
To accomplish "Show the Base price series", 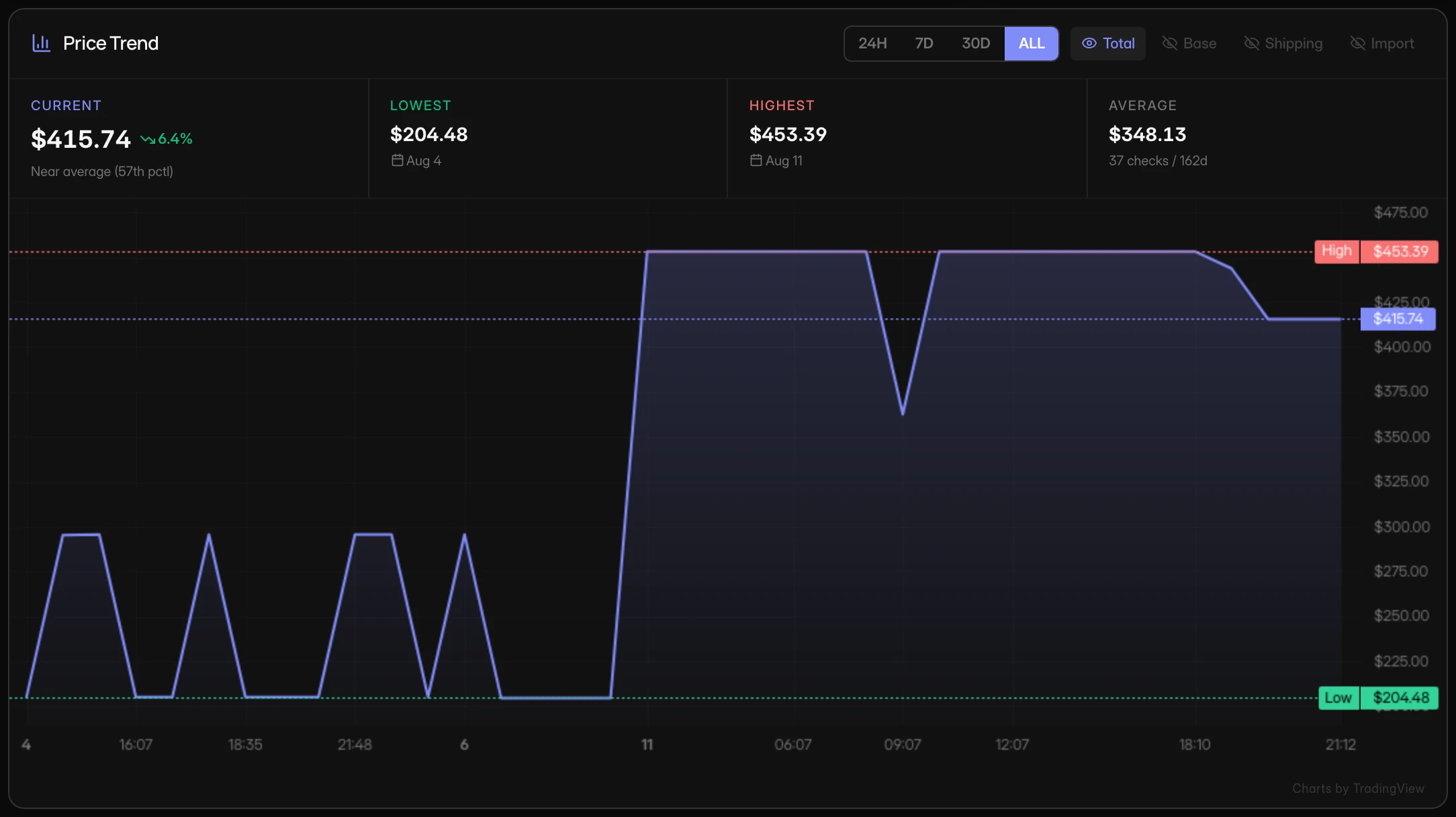I will [x=1189, y=44].
